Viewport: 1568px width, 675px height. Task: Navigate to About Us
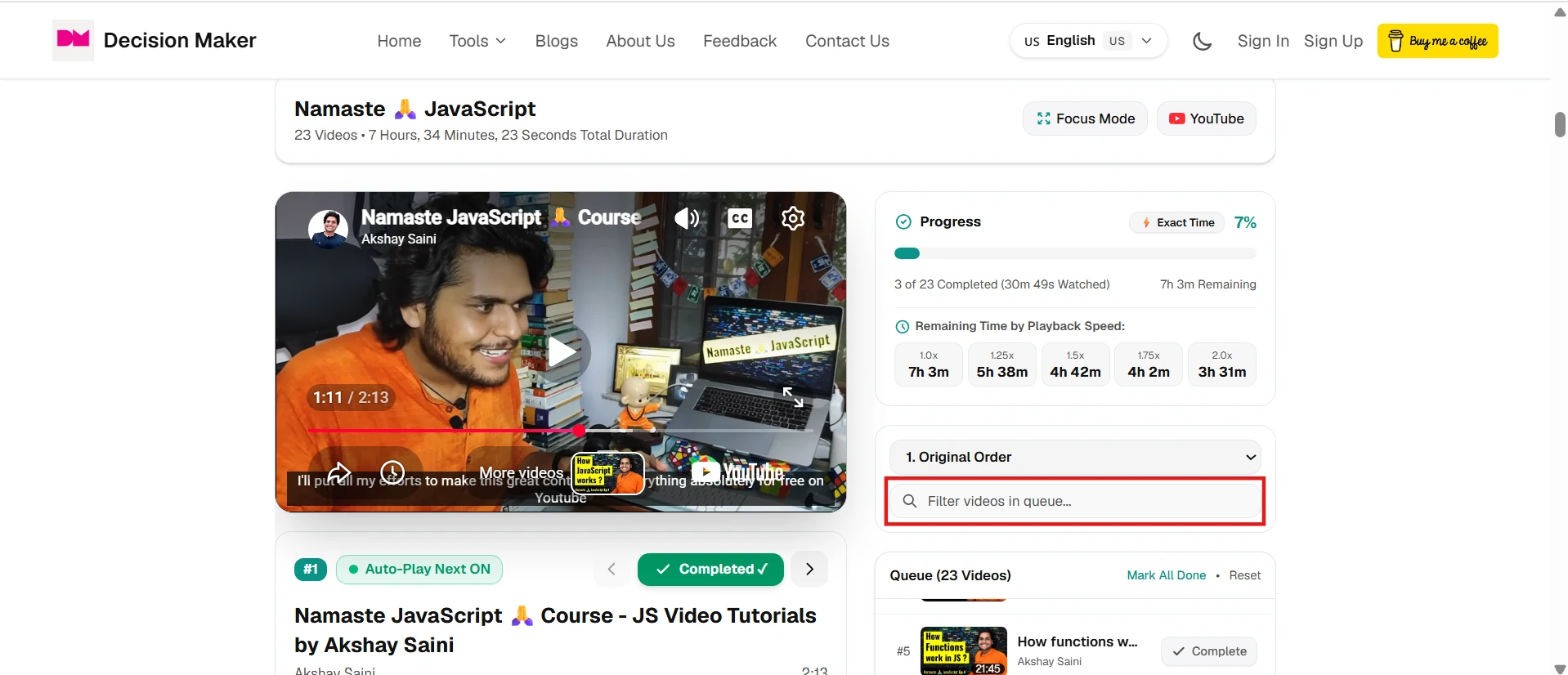[640, 41]
